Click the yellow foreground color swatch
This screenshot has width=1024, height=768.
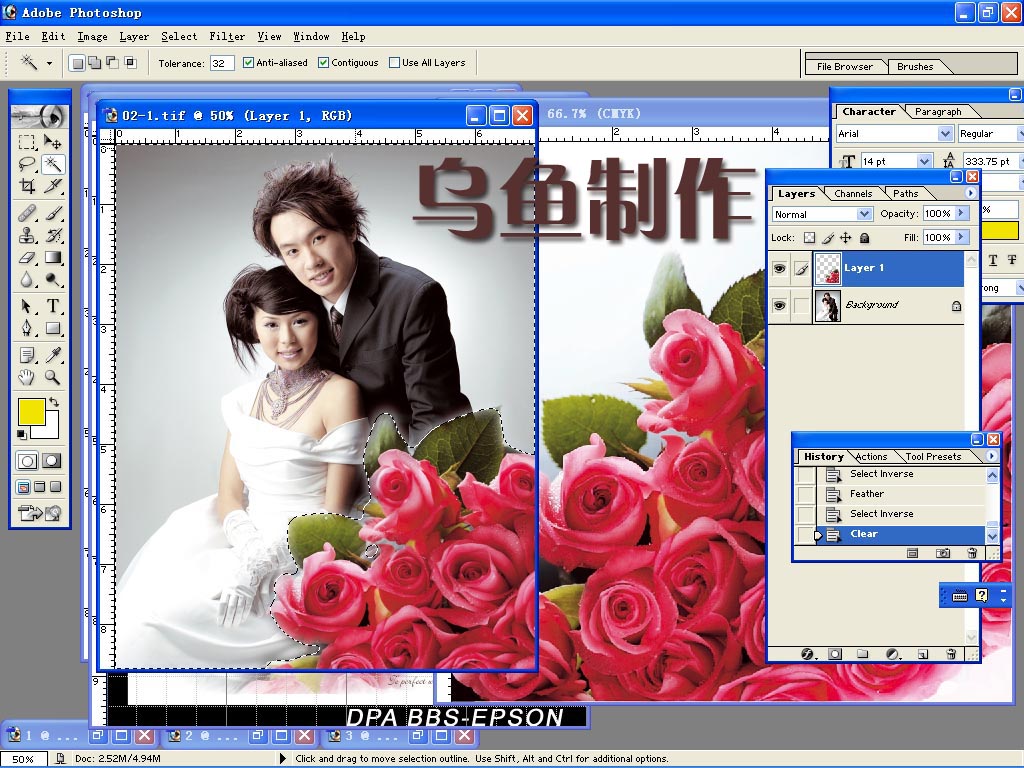(x=31, y=411)
